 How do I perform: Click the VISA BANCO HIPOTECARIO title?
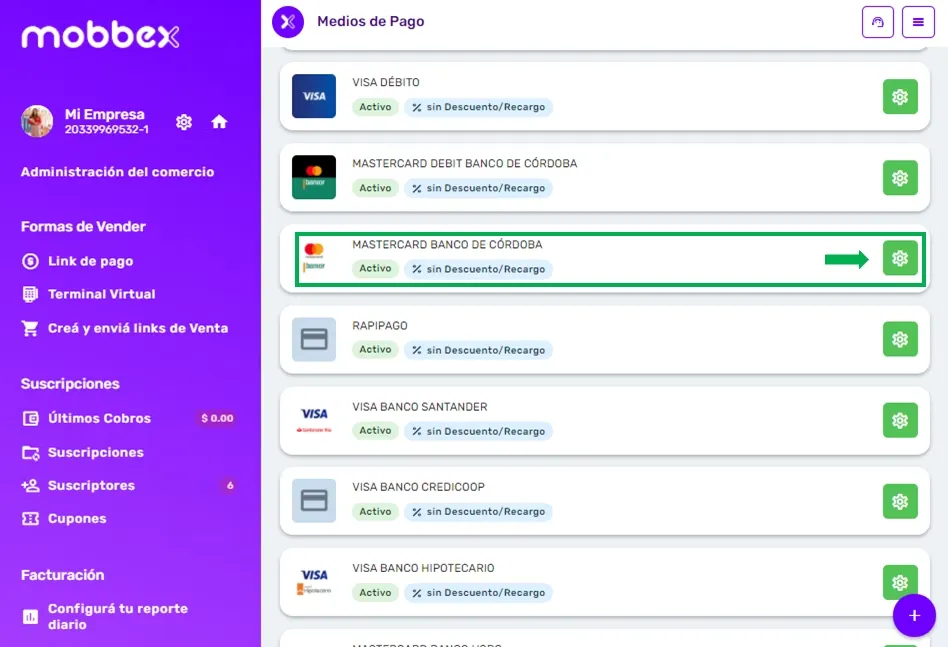(423, 568)
